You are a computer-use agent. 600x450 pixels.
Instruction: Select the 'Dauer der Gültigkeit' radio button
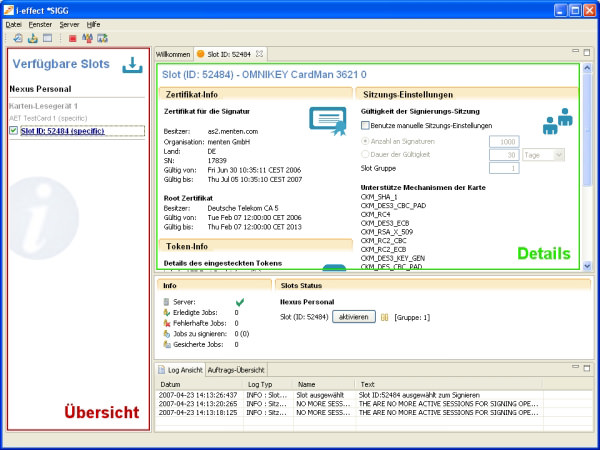365,155
